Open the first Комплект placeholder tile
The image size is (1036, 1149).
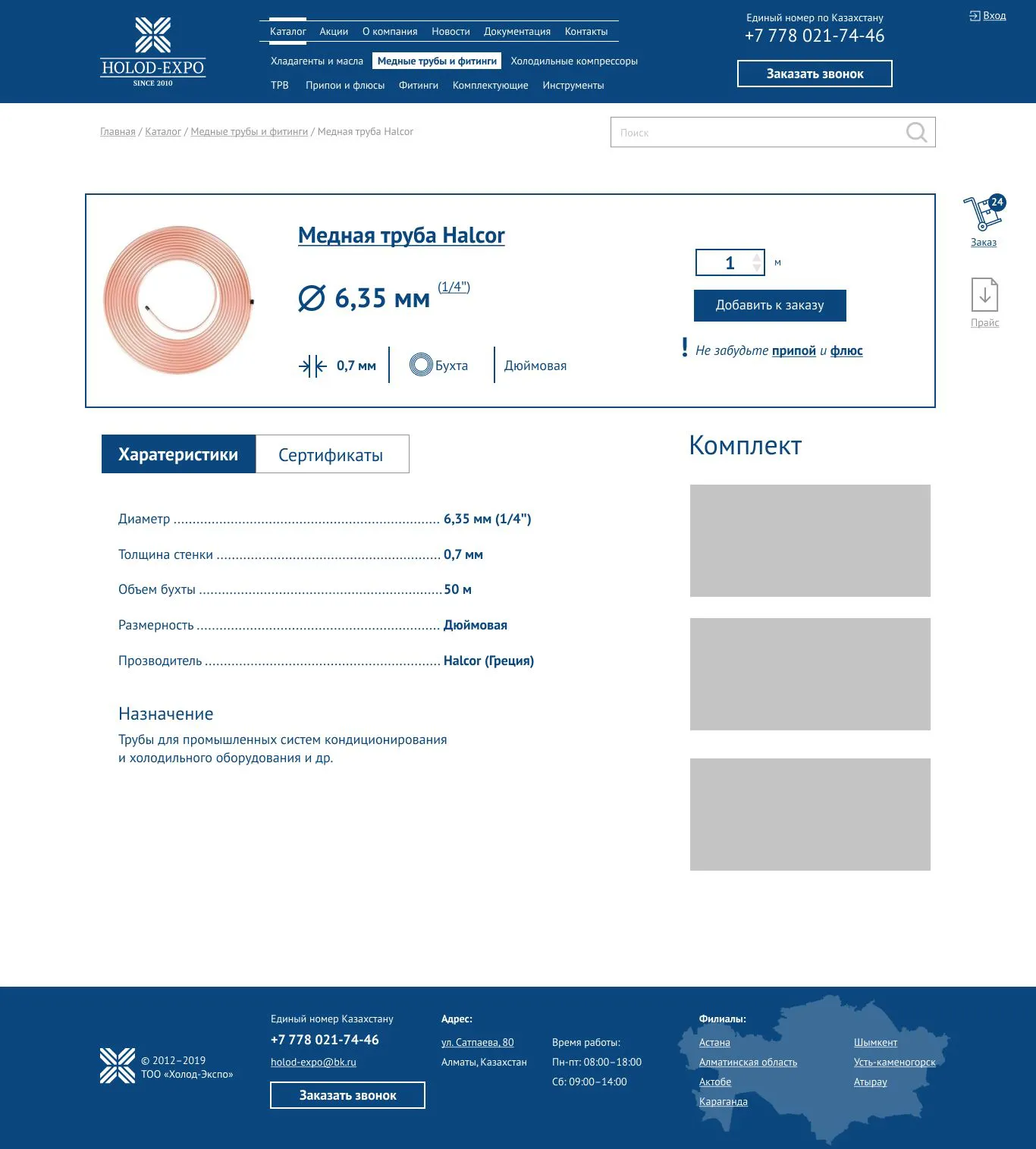(809, 541)
